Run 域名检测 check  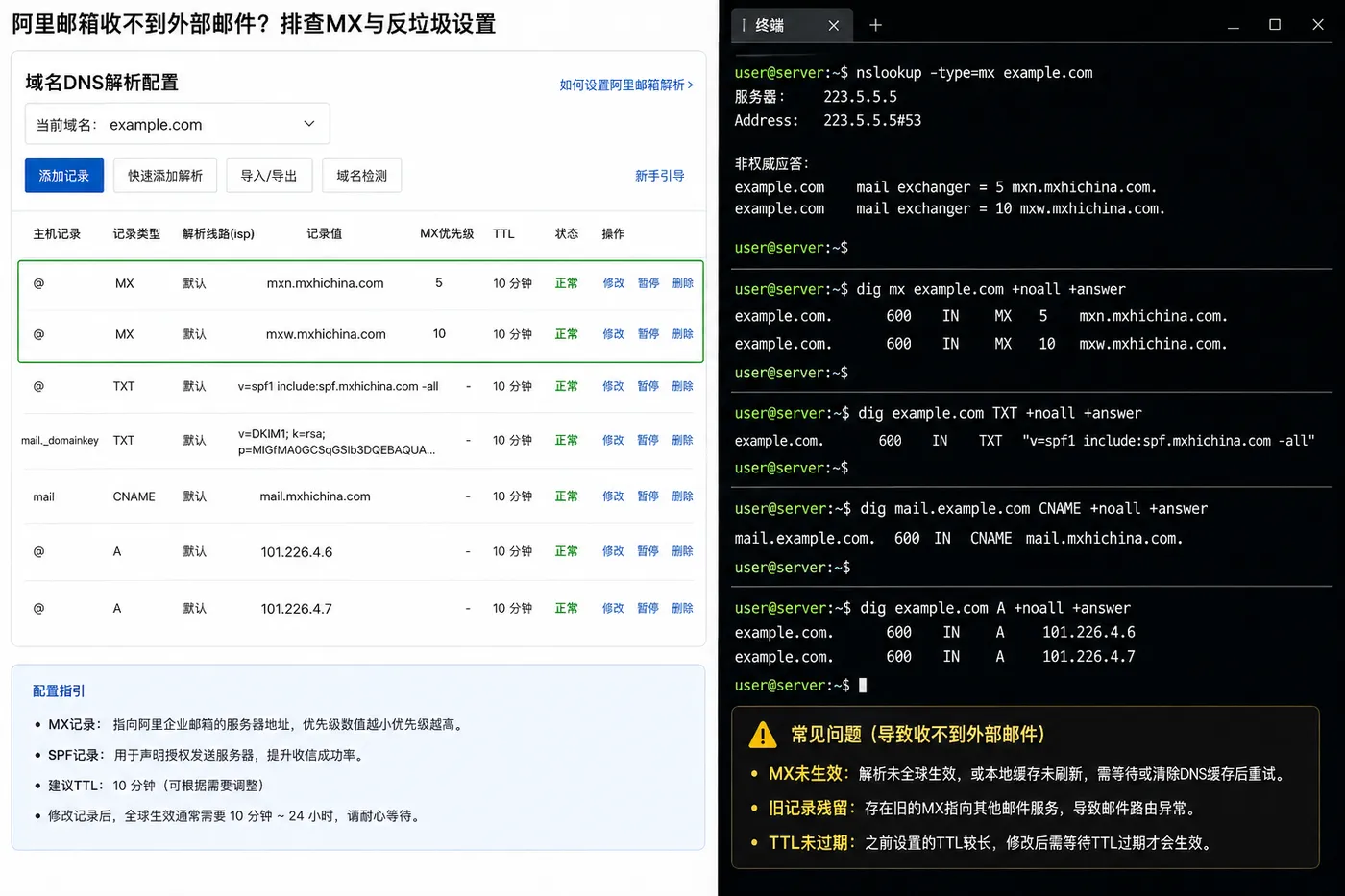coord(361,176)
